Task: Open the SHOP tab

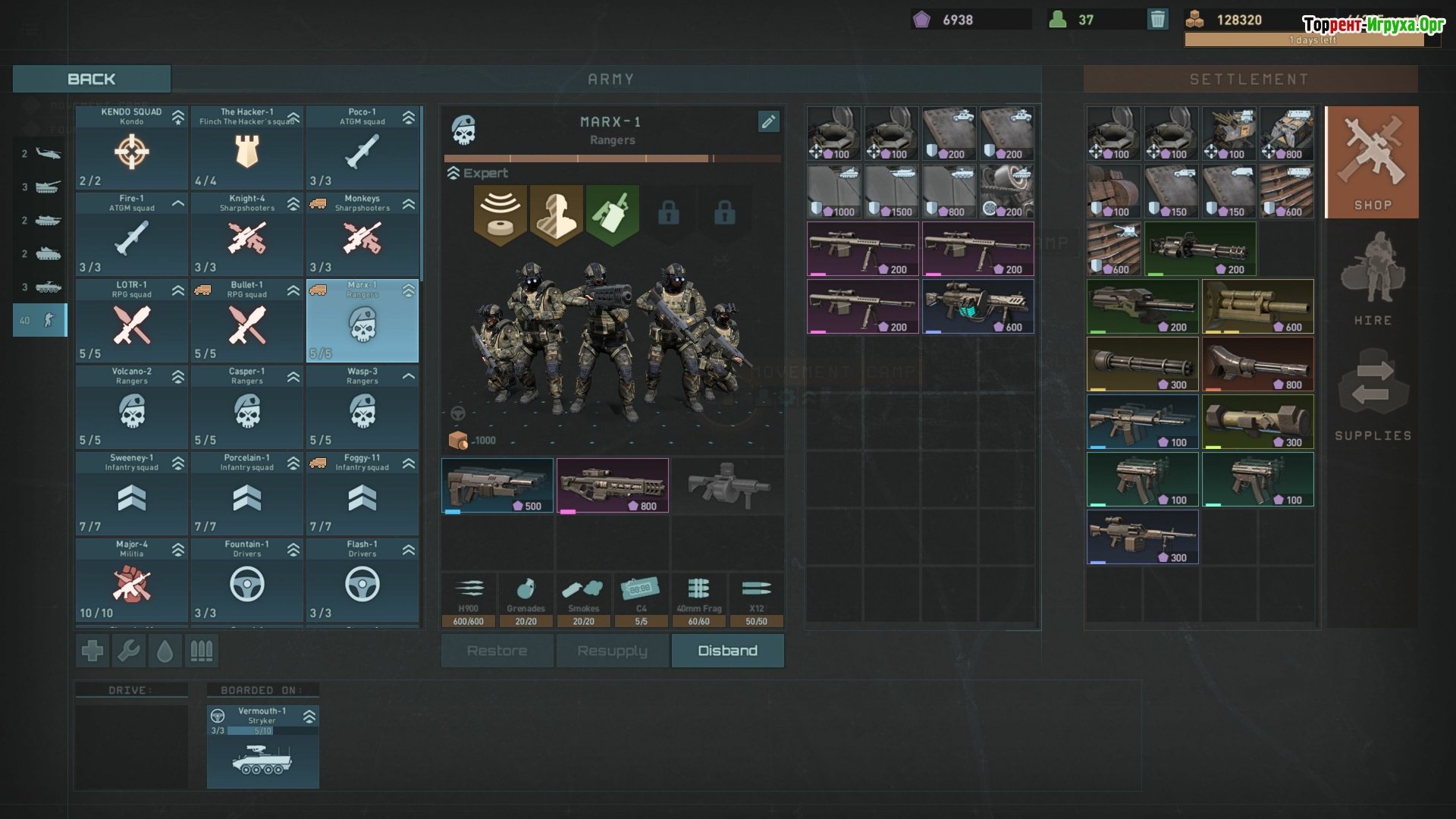Action: pyautogui.click(x=1372, y=162)
